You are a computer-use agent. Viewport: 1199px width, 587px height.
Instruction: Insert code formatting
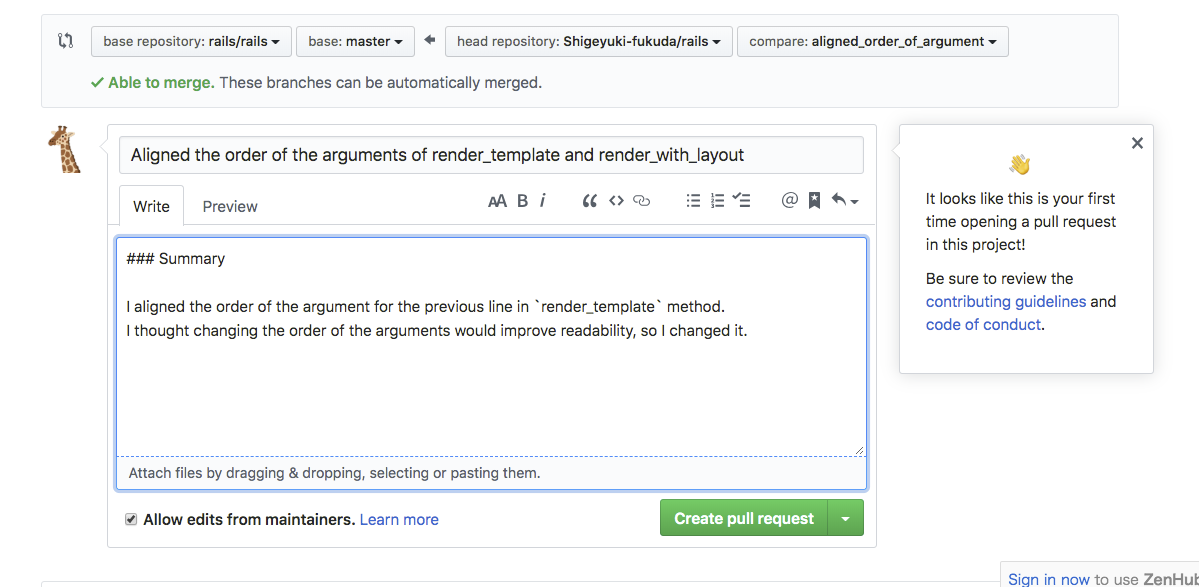(x=616, y=201)
